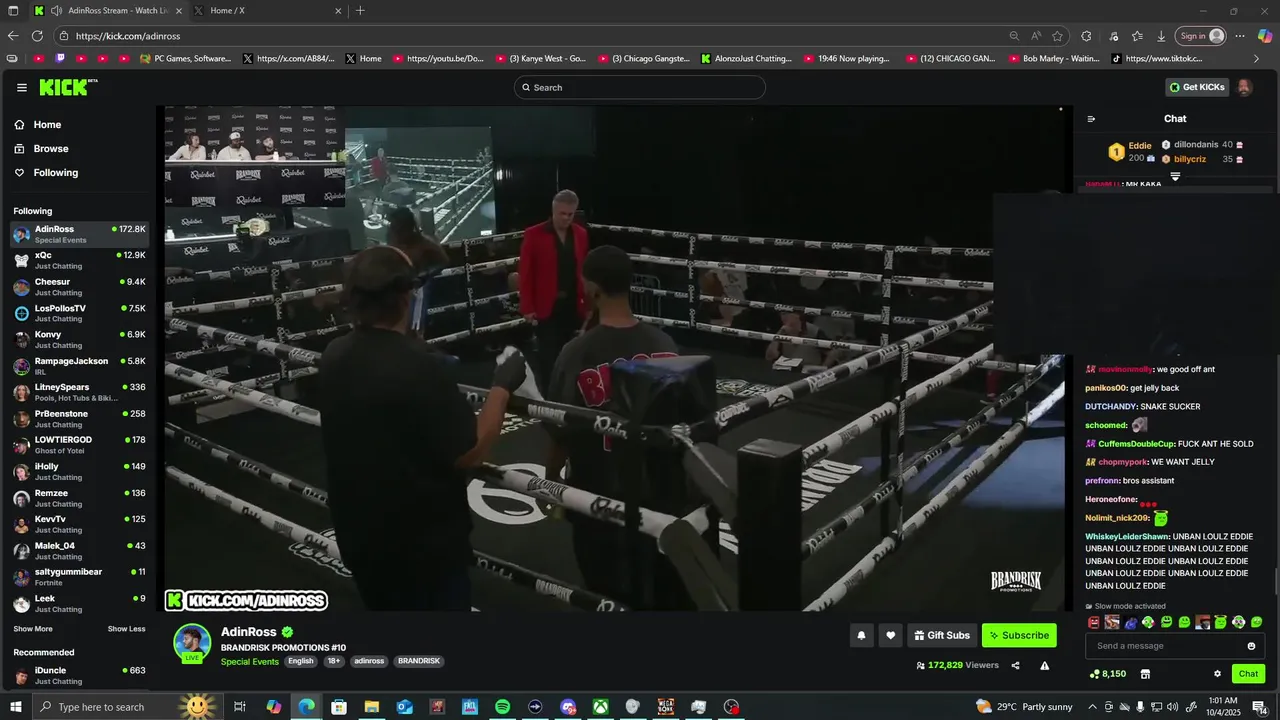Viewport: 1280px width, 720px height.
Task: Add page to favorites star icon
Action: pyautogui.click(x=1057, y=36)
